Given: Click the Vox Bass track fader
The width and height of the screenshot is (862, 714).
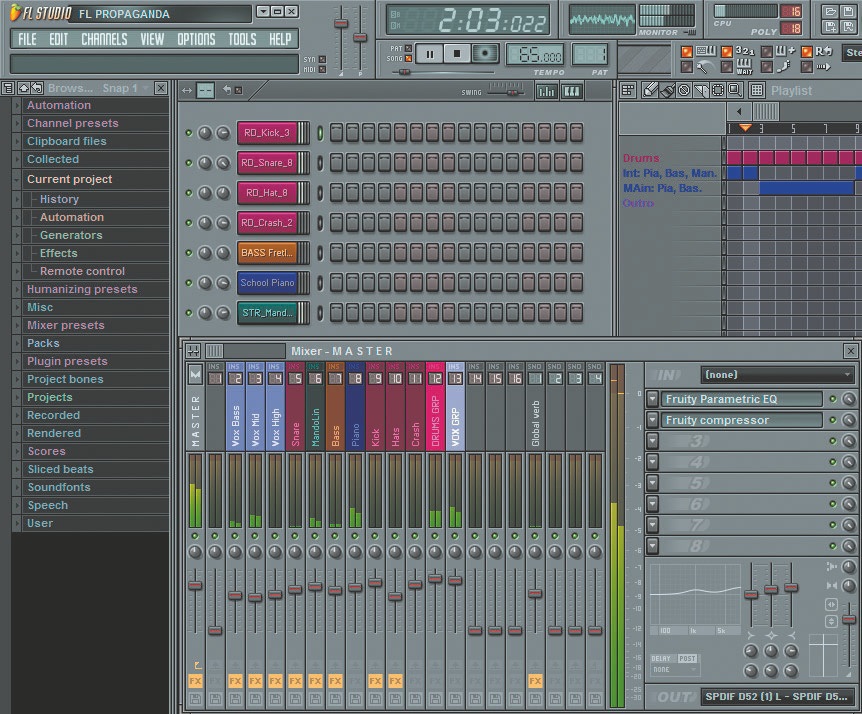Looking at the screenshot, I should click(x=235, y=595).
